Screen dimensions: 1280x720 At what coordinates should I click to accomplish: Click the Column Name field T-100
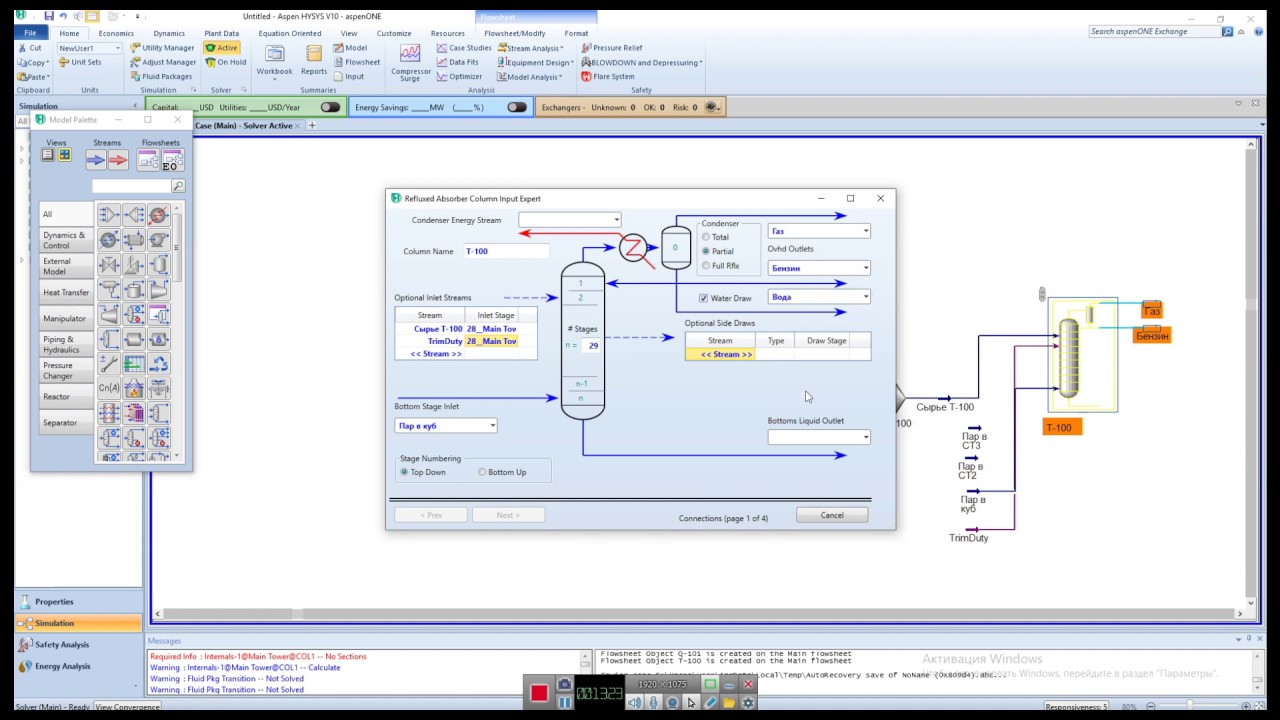[506, 251]
